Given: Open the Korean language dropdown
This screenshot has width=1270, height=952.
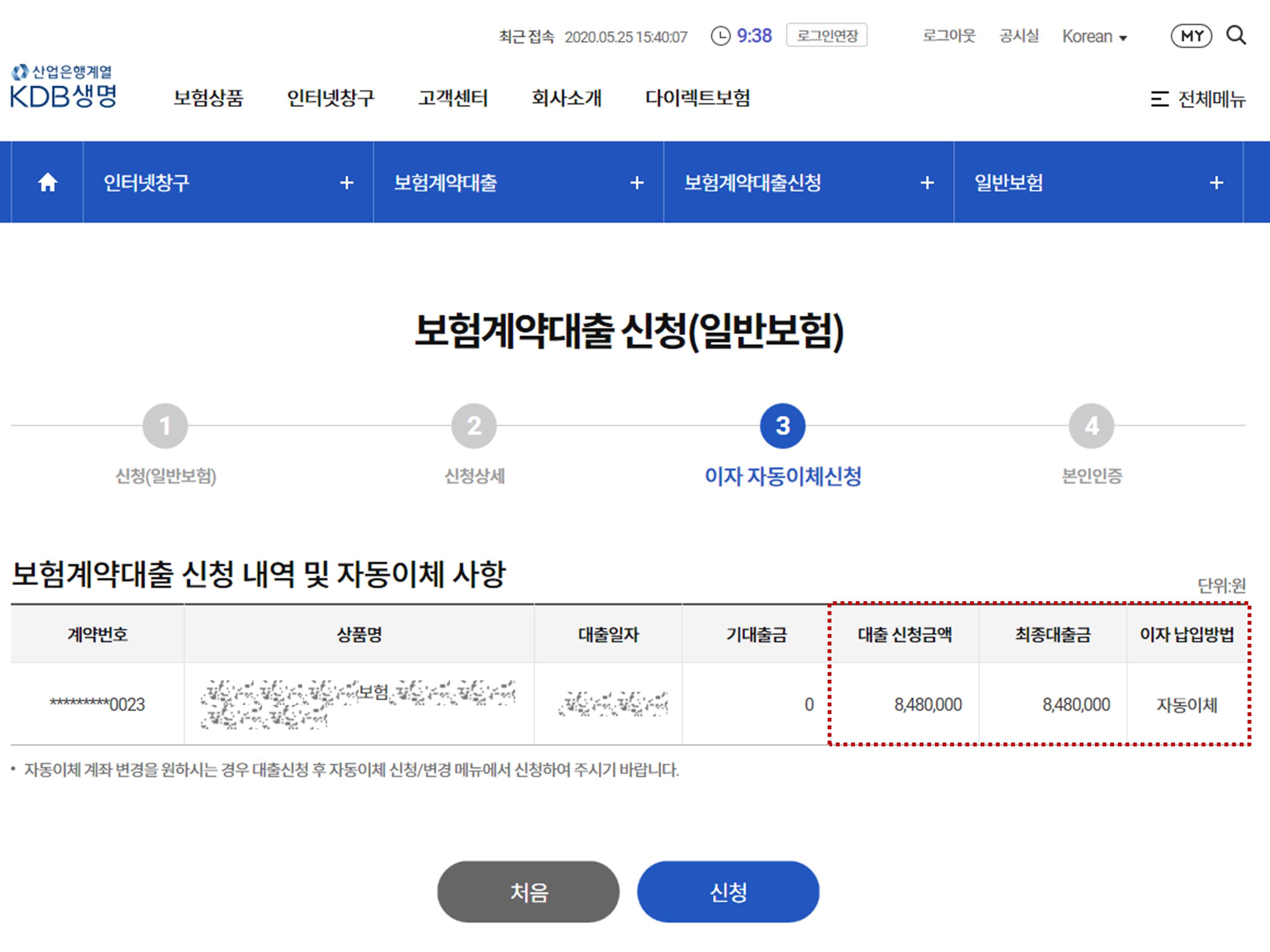Looking at the screenshot, I should 1094,37.
